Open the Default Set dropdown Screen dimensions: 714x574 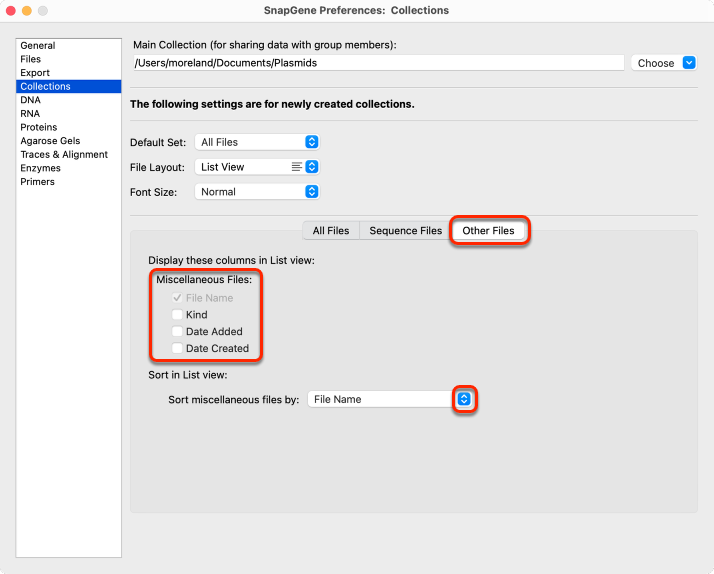(x=257, y=142)
